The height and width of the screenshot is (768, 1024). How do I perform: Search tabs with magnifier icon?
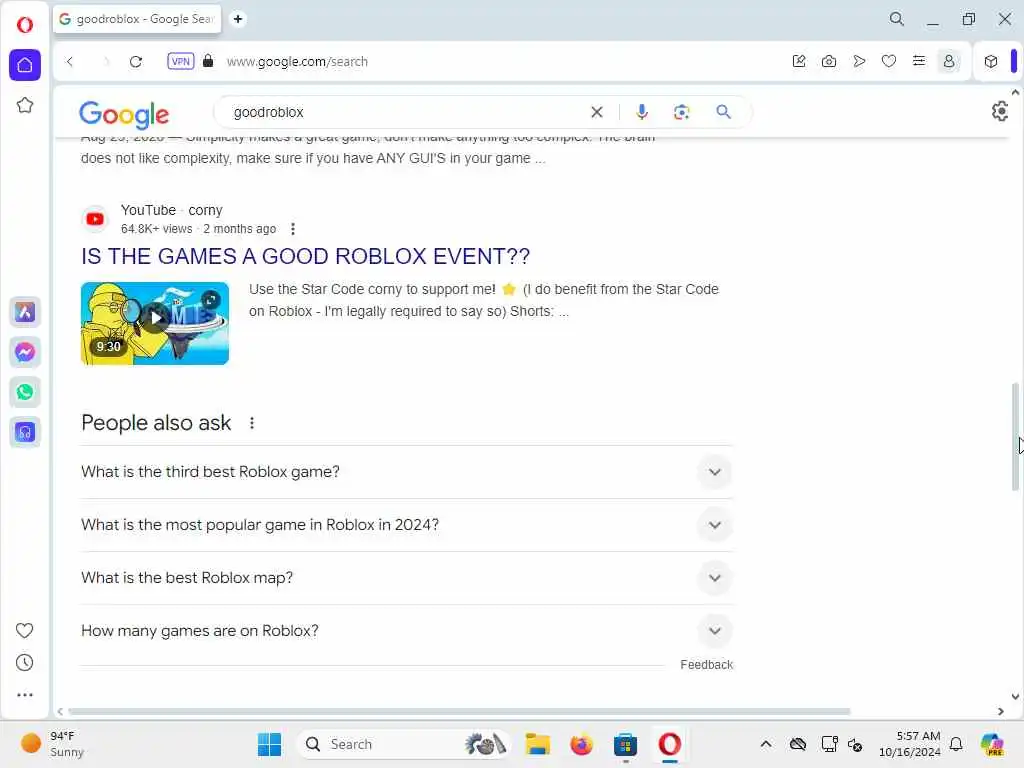[897, 20]
